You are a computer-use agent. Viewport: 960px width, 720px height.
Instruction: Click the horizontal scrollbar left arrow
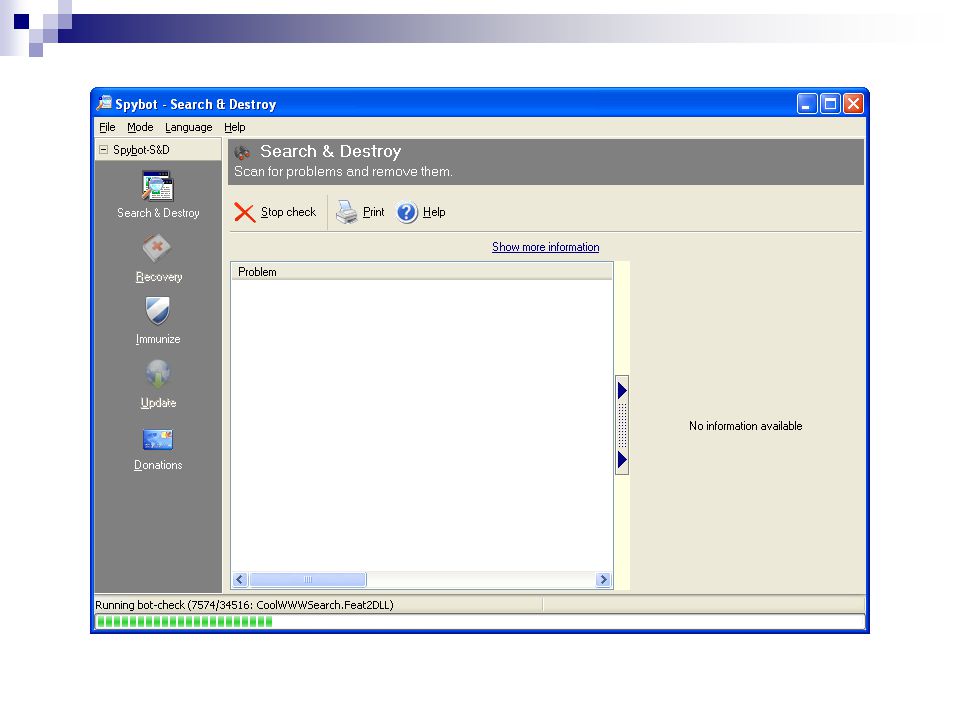point(240,579)
